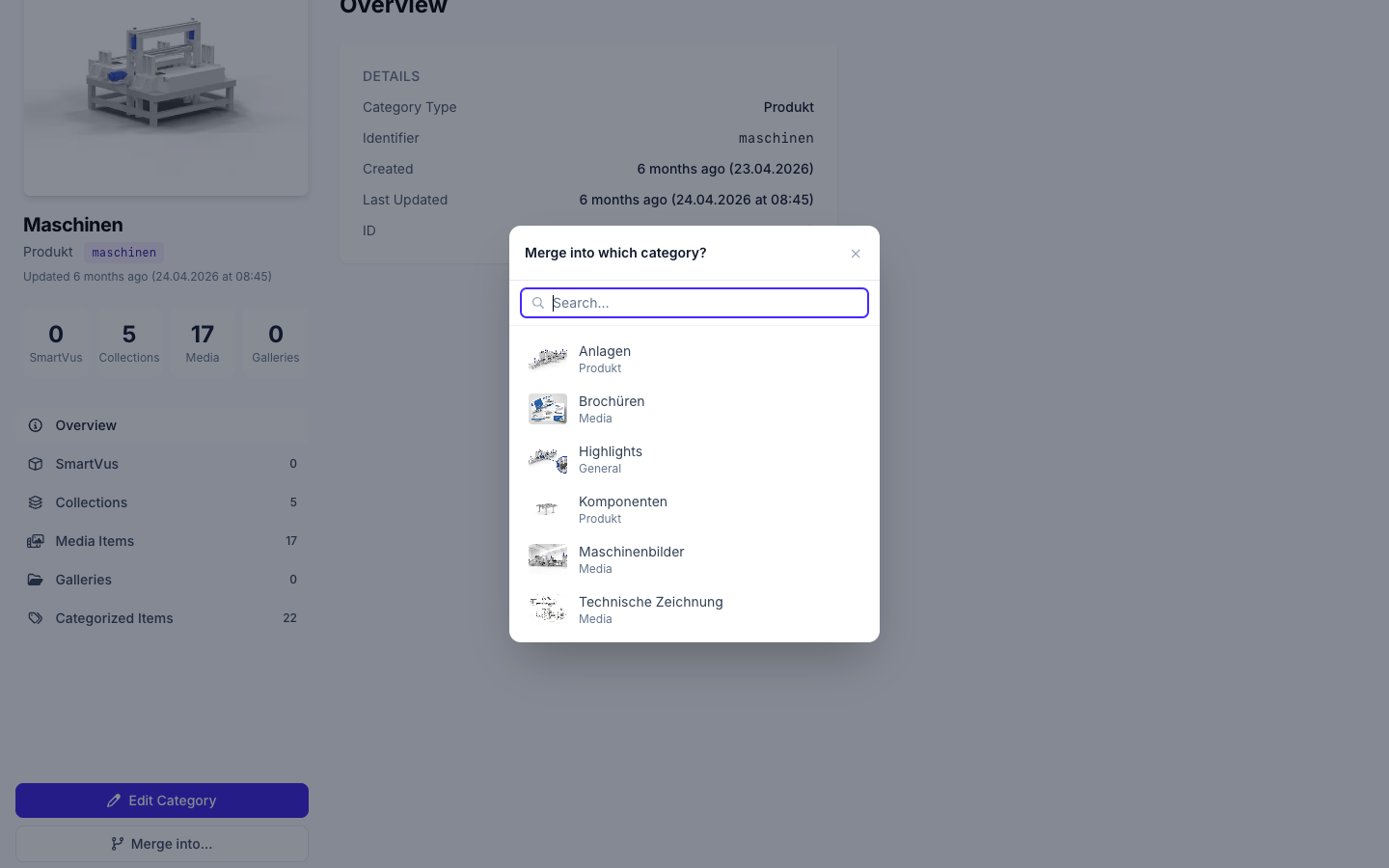Open the Galleries sidebar section

coord(162,580)
